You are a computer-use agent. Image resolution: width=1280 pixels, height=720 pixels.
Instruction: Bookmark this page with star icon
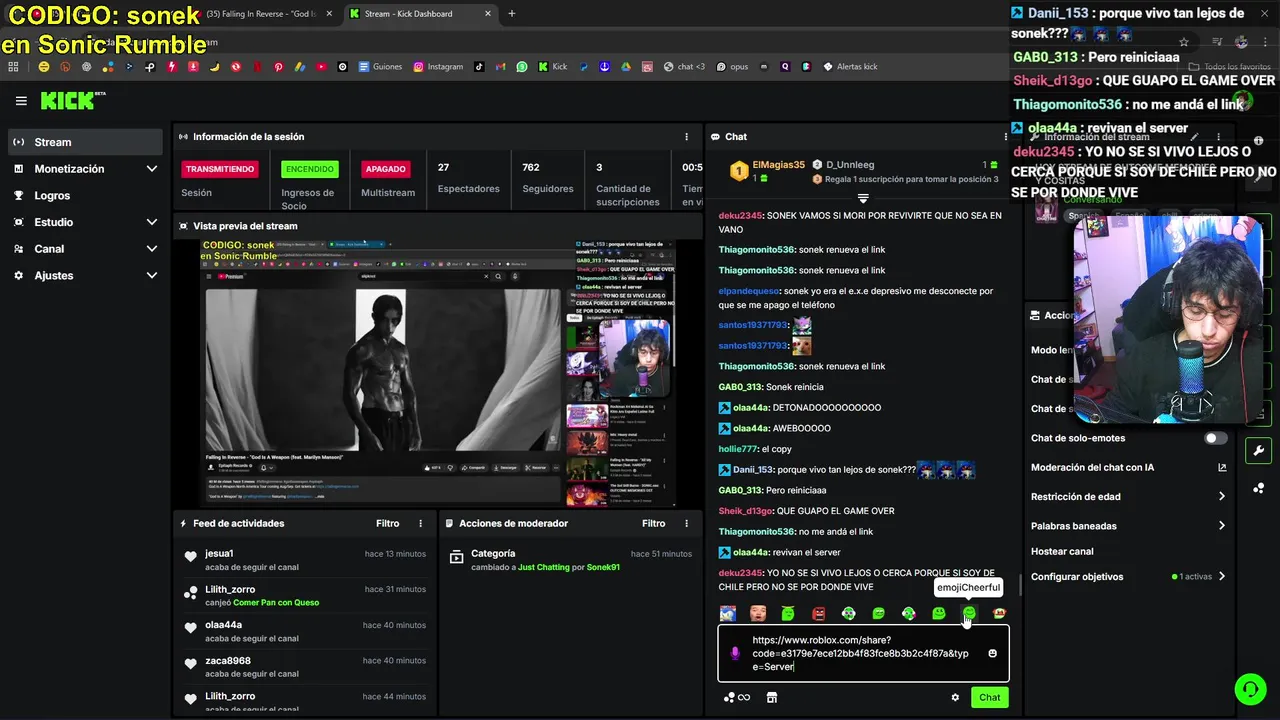click(1184, 42)
